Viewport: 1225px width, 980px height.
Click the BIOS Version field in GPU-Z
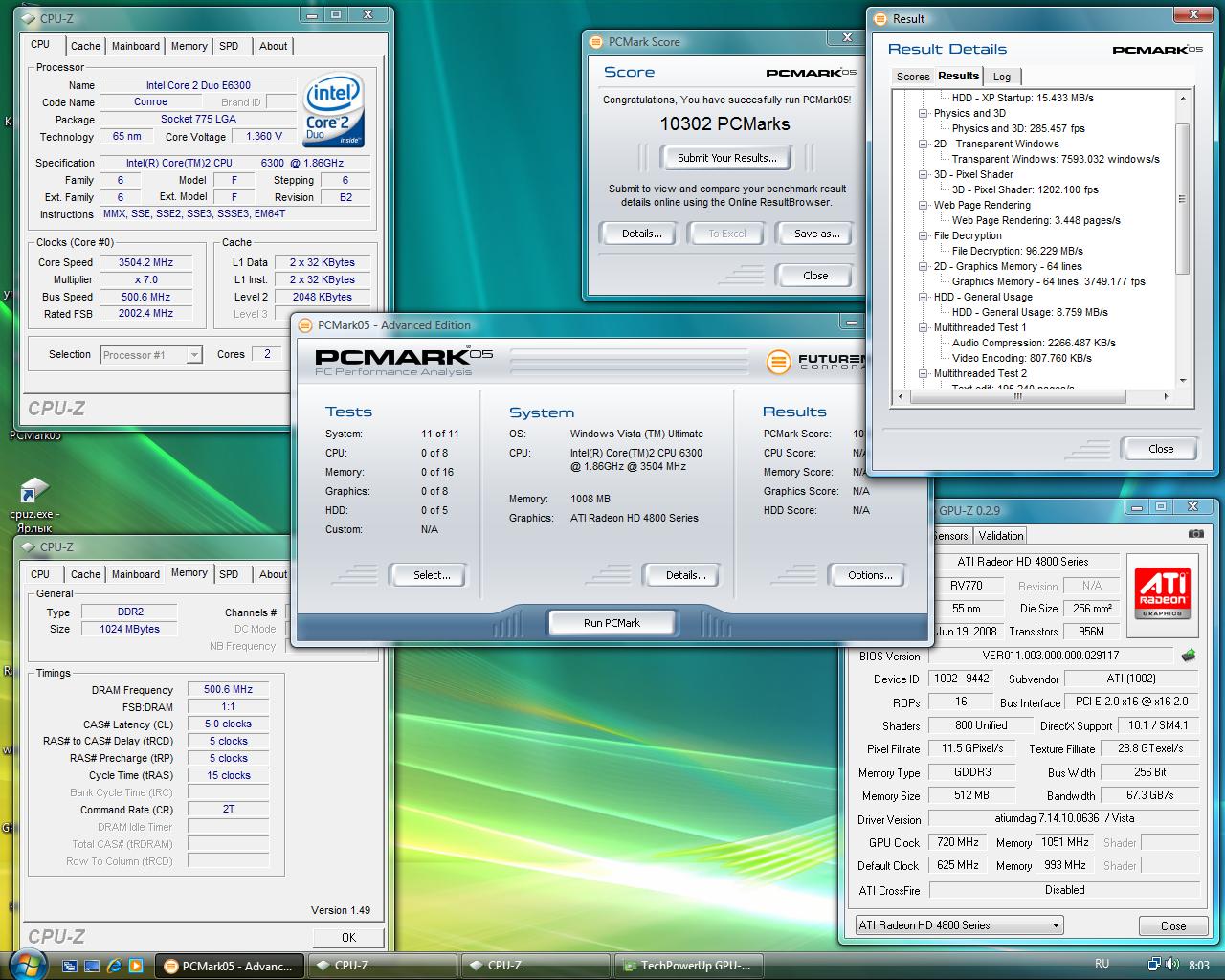point(1051,656)
